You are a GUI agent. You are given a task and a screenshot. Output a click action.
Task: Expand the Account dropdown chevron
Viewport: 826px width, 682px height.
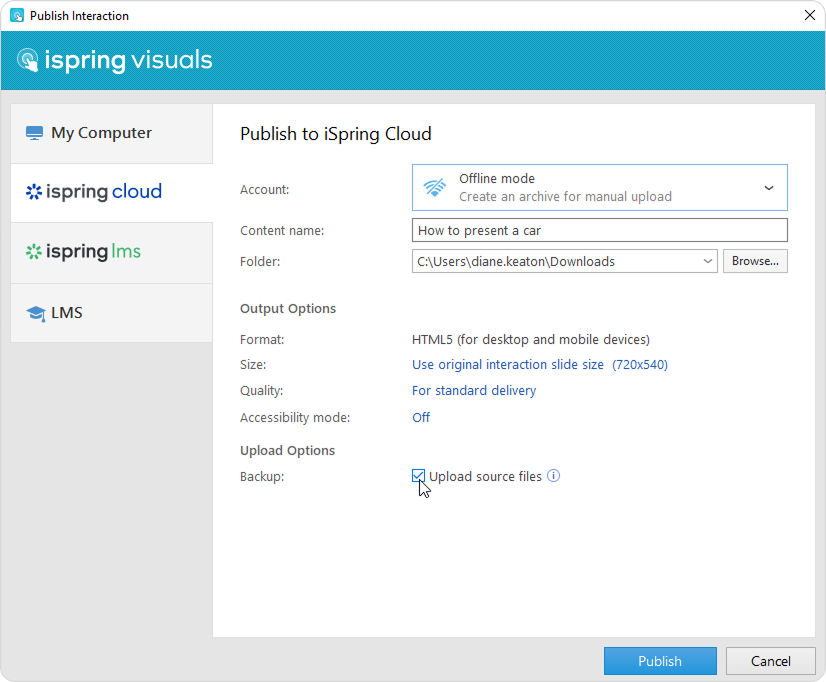click(768, 188)
